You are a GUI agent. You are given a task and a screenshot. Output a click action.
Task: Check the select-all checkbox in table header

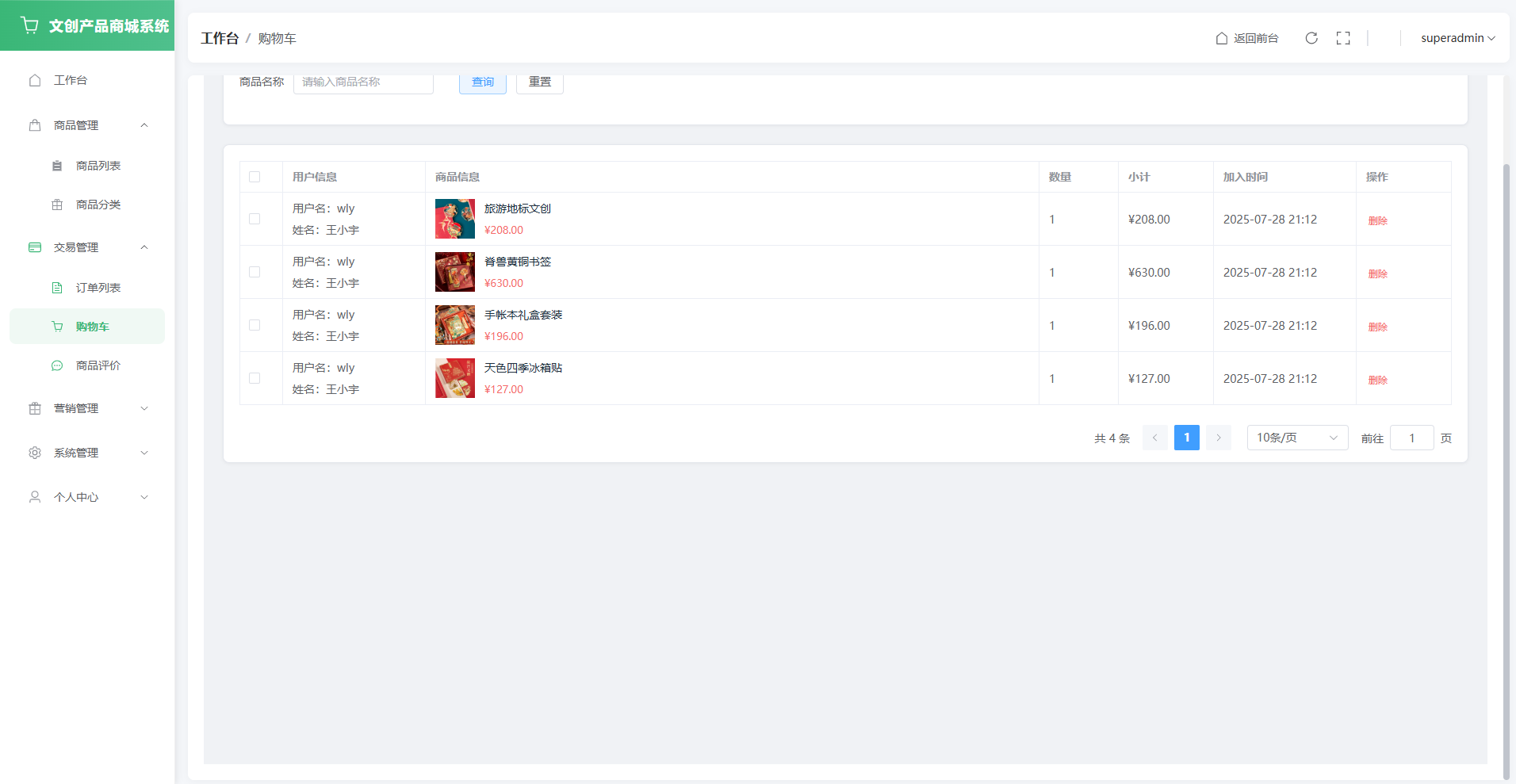(255, 177)
